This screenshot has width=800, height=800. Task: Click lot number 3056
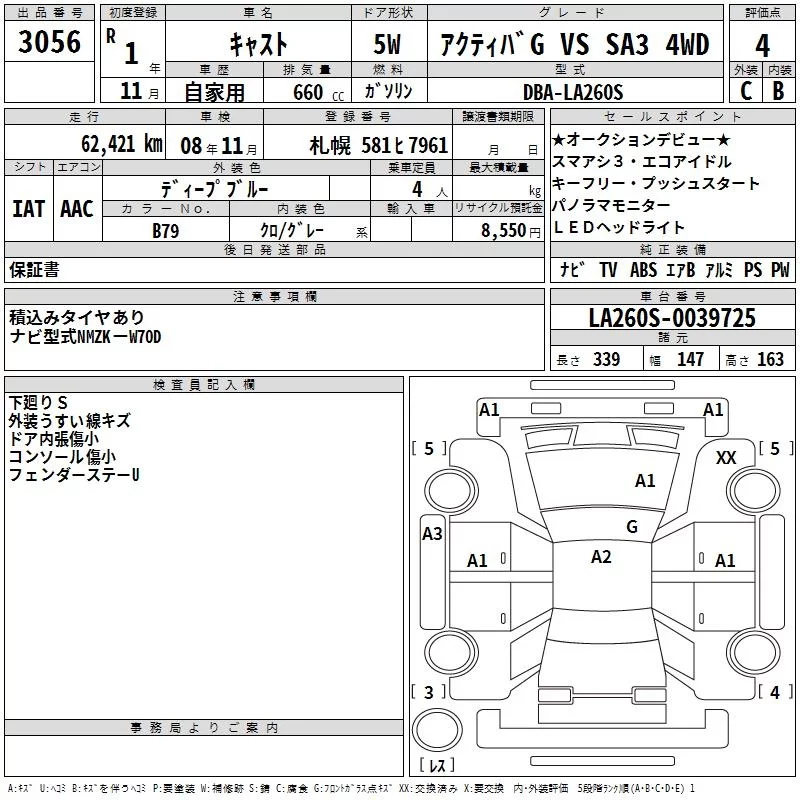(x=48, y=43)
